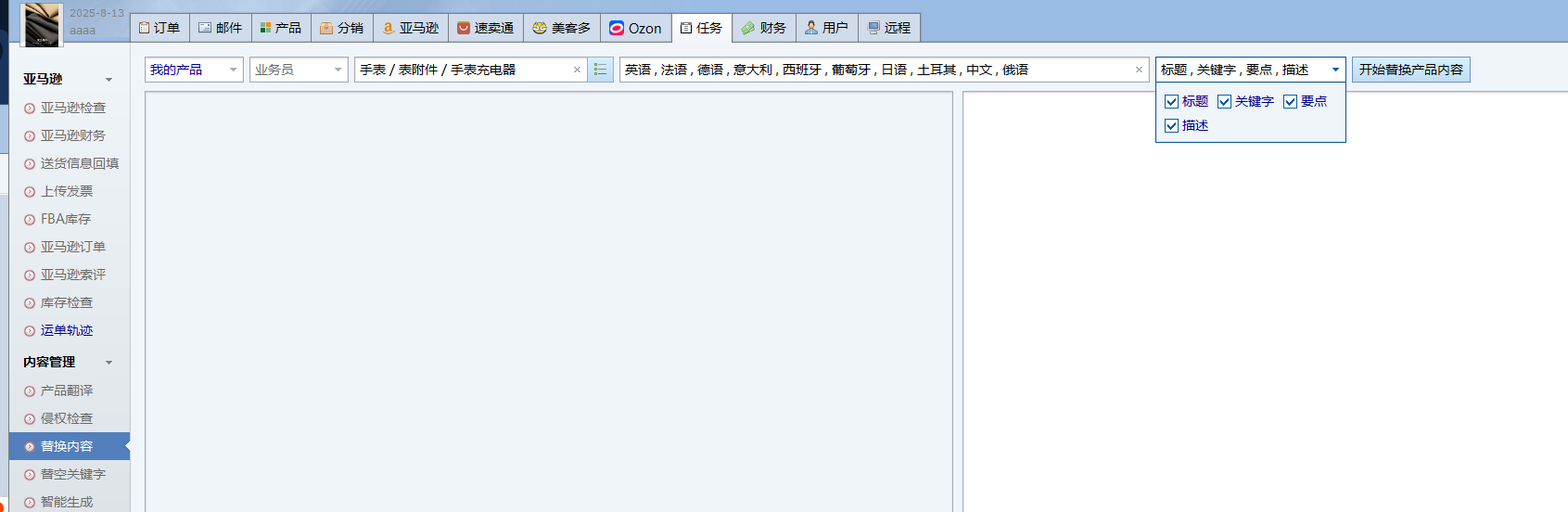The width and height of the screenshot is (1568, 512).
Task: Open the 速卖通 tab
Action: coord(486,28)
